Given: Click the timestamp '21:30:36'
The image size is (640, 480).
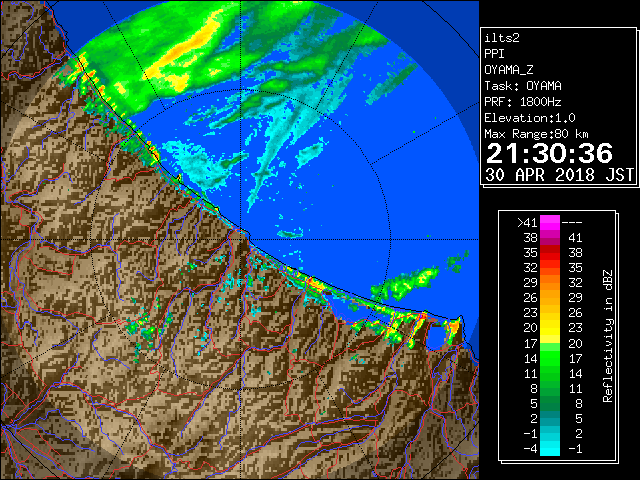Looking at the screenshot, I should pyautogui.click(x=549, y=153).
